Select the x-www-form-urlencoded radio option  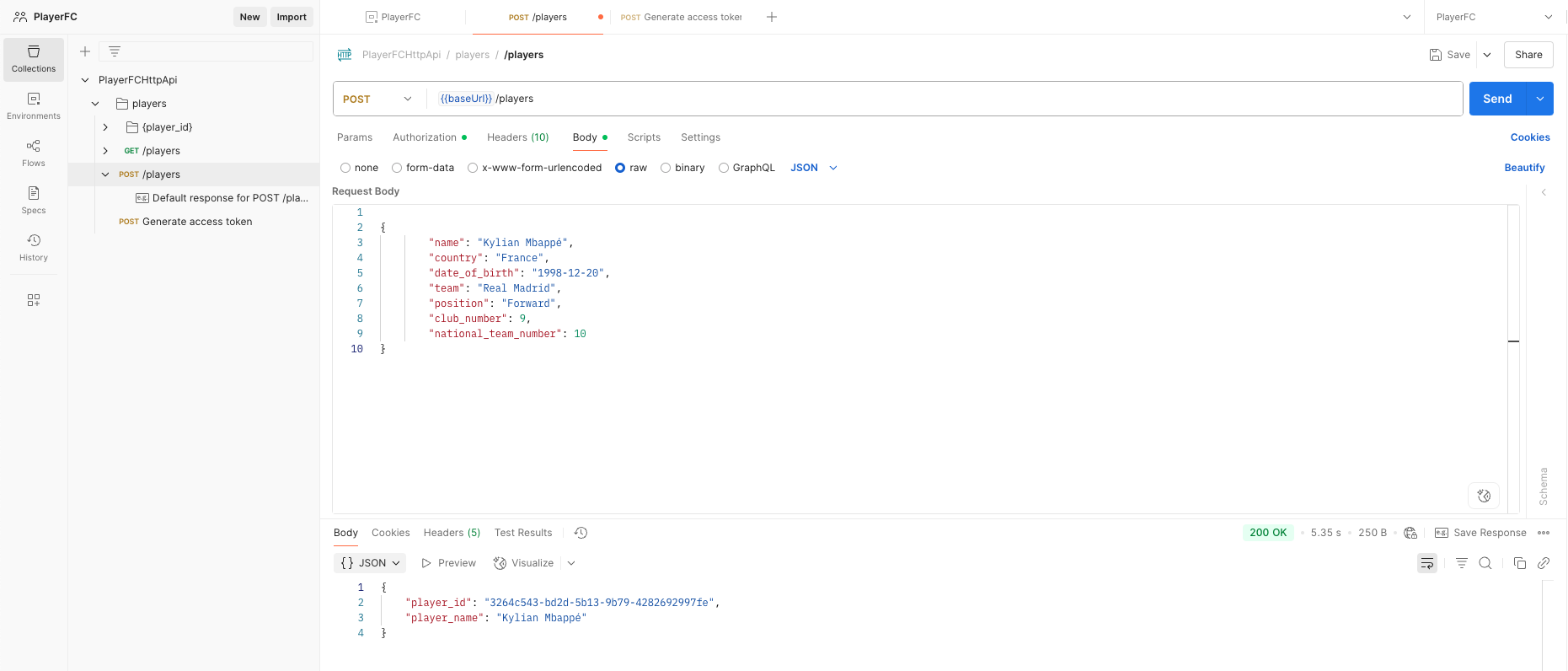click(x=473, y=168)
